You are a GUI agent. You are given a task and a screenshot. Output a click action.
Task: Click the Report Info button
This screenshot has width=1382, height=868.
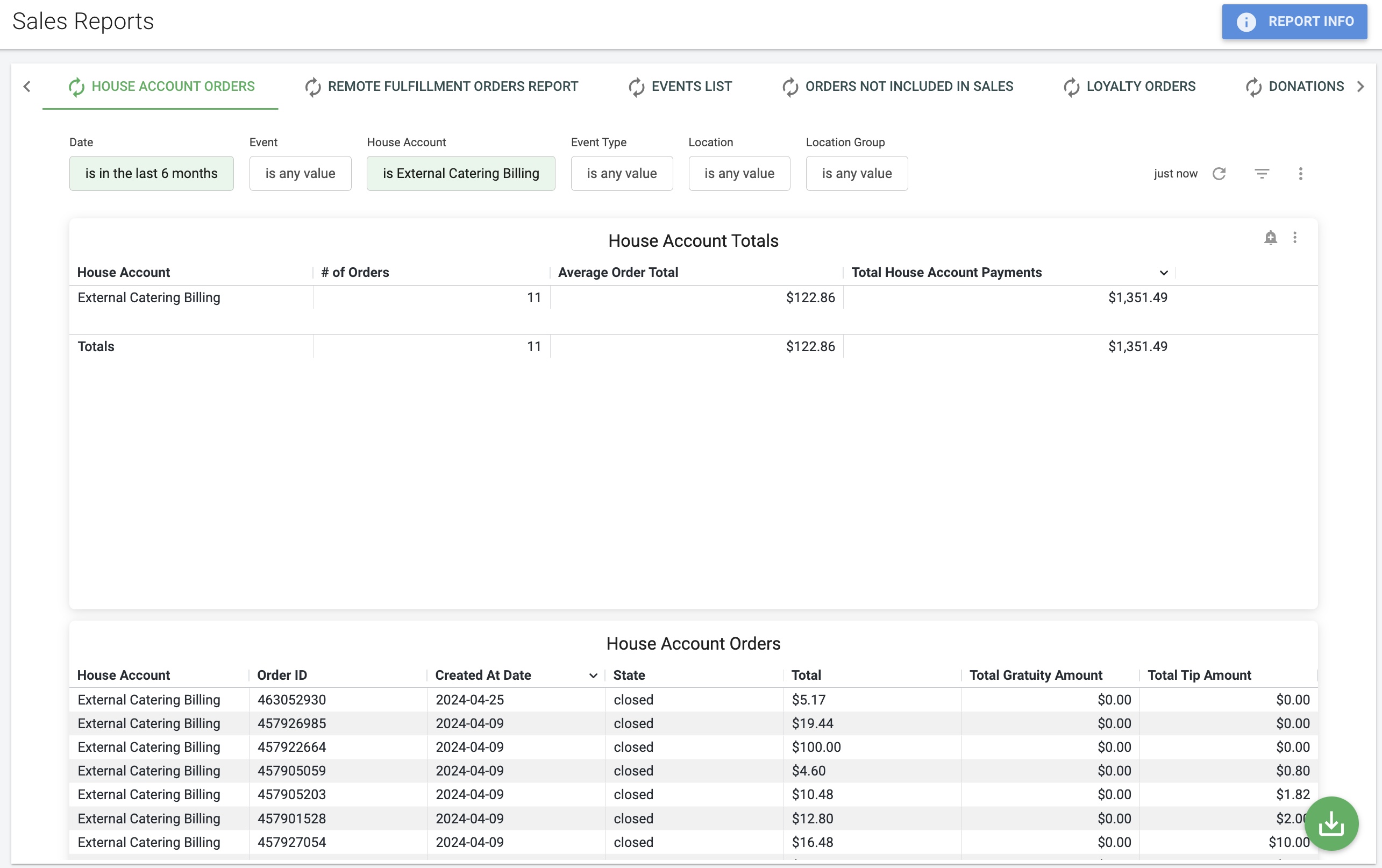point(1294,22)
